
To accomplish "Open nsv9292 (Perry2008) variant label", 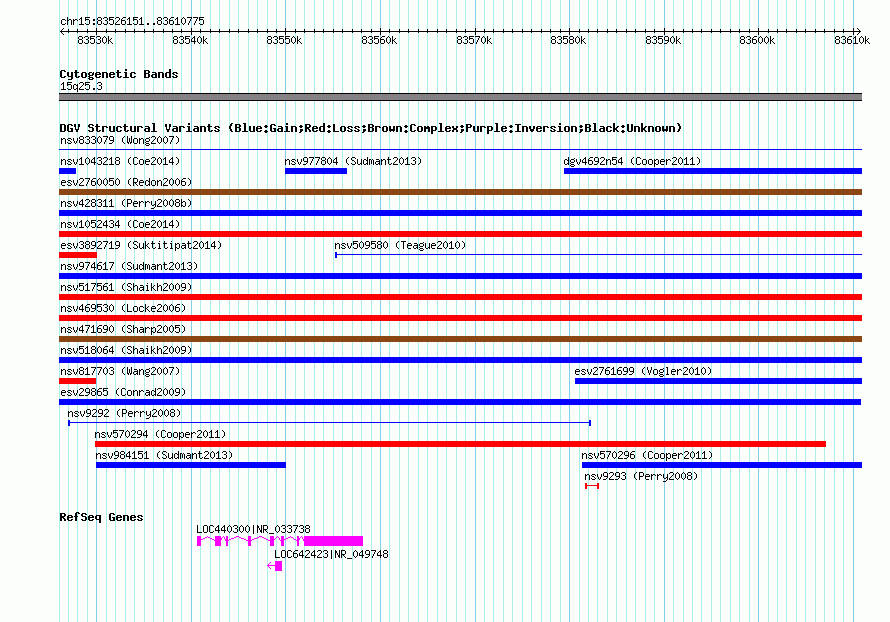I will point(124,413).
